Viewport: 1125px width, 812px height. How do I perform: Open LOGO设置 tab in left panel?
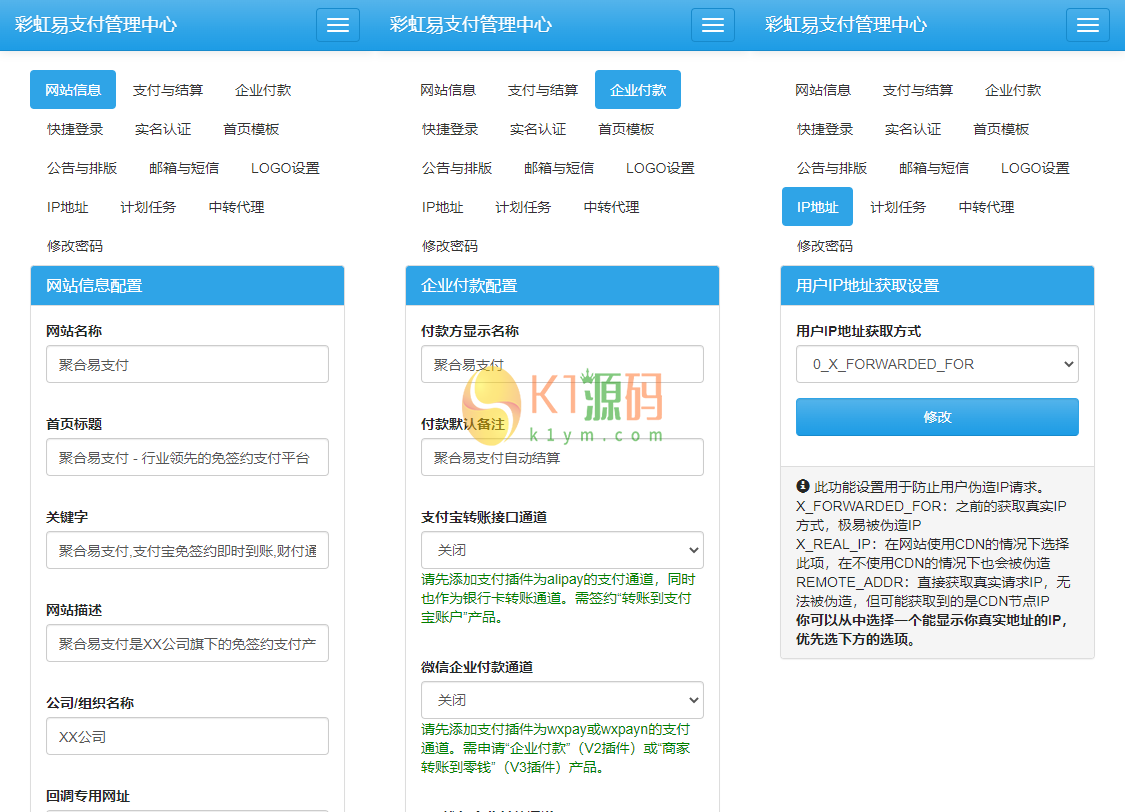(286, 168)
